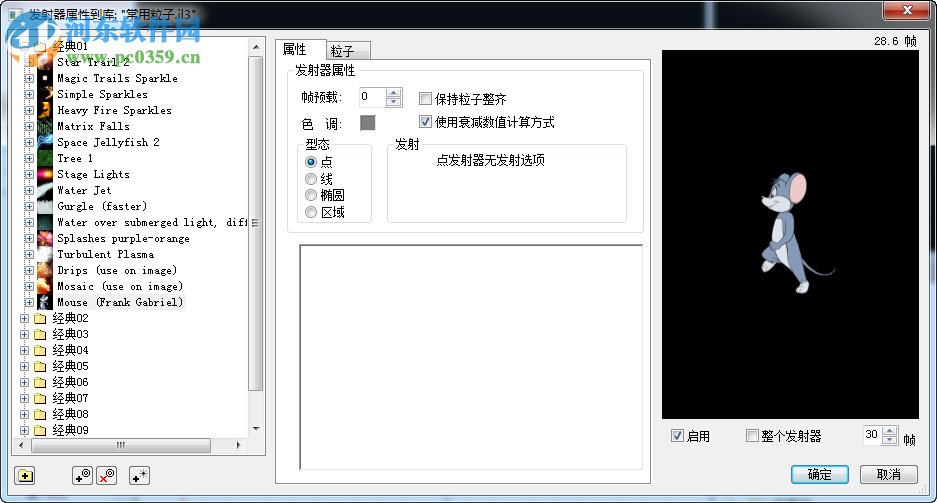Click the Stage Lights thumbnail icon

45,174
